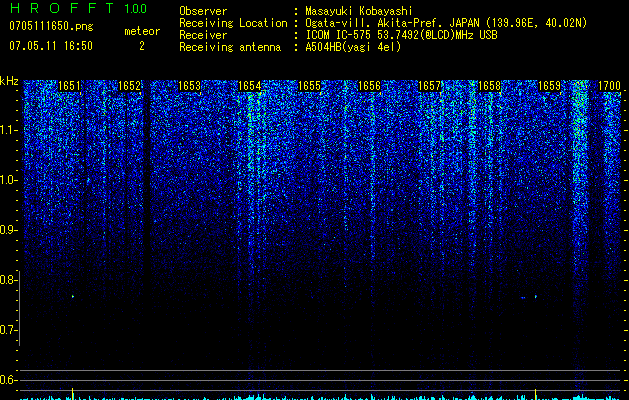The width and height of the screenshot is (629, 400).
Task: Click the 1653 time marker
Action: click(189, 86)
